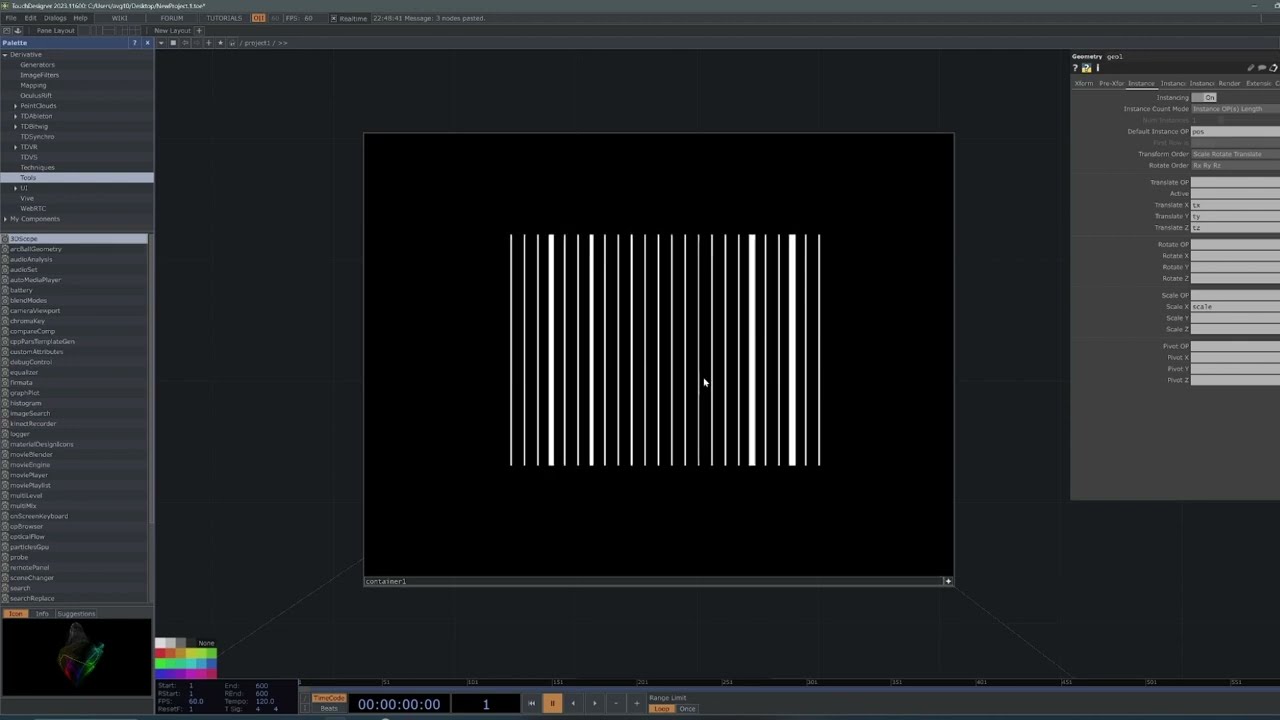Open the TUTORIALS link

point(224,18)
